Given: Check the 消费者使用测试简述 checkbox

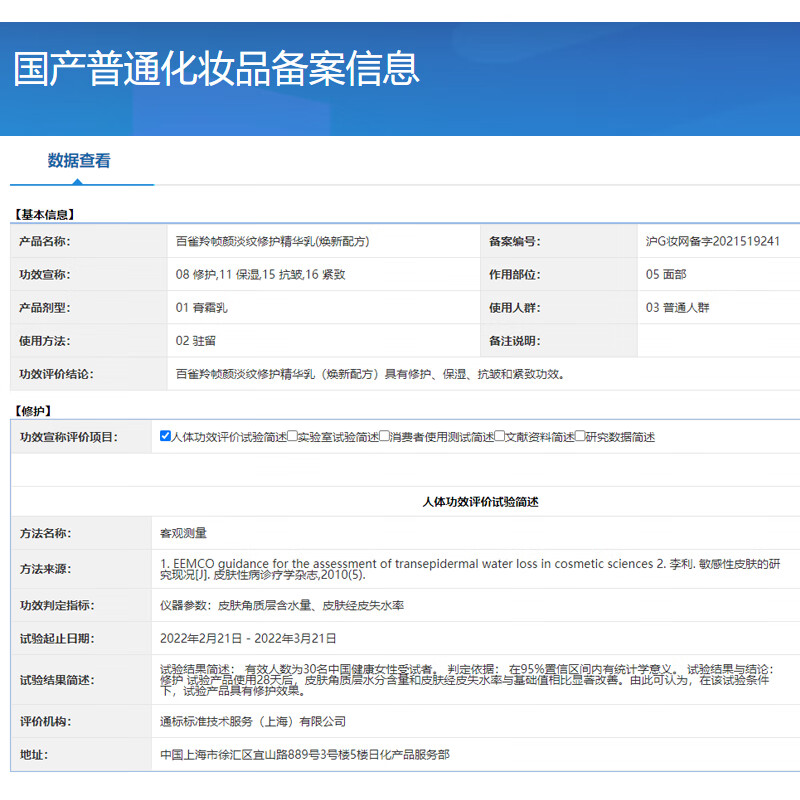Looking at the screenshot, I should tap(384, 436).
